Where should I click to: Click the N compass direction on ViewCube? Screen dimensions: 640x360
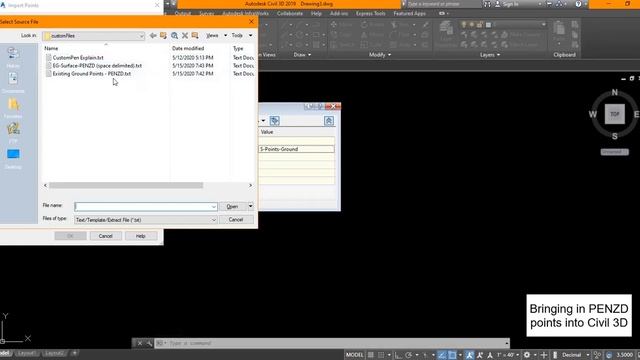pos(615,93)
